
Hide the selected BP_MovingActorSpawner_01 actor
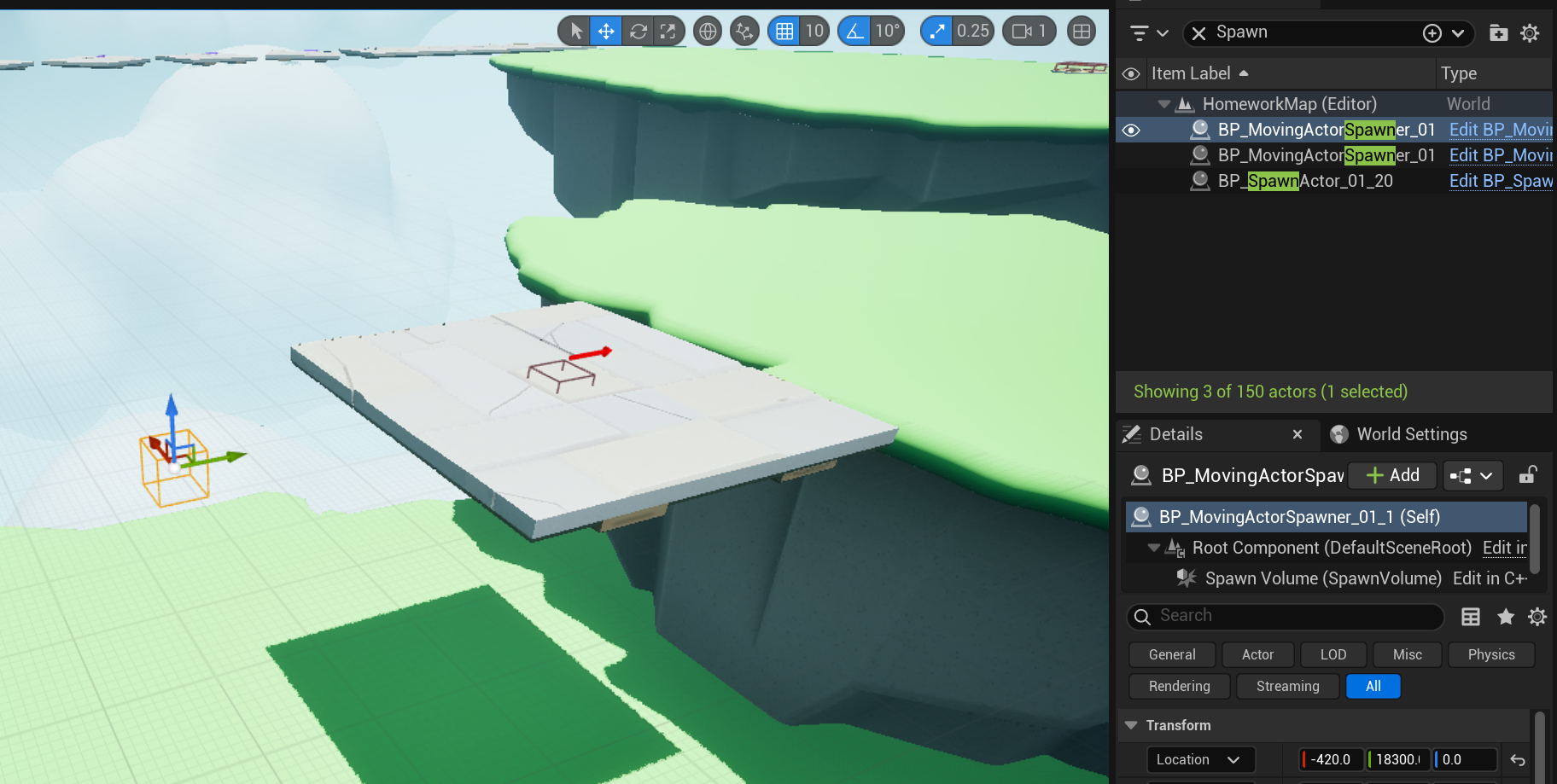pos(1131,130)
